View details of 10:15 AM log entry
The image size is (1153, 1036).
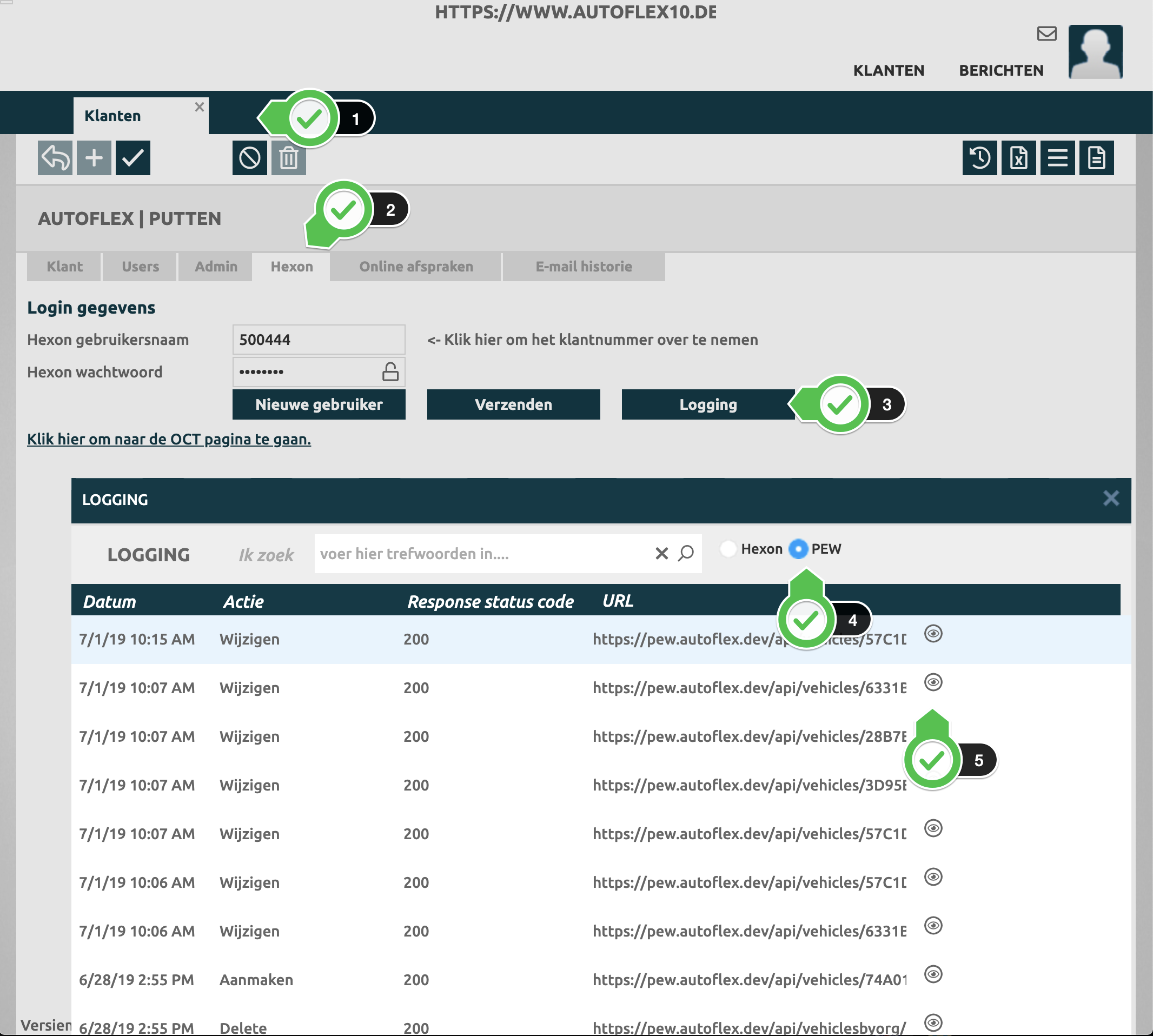pyautogui.click(x=933, y=634)
